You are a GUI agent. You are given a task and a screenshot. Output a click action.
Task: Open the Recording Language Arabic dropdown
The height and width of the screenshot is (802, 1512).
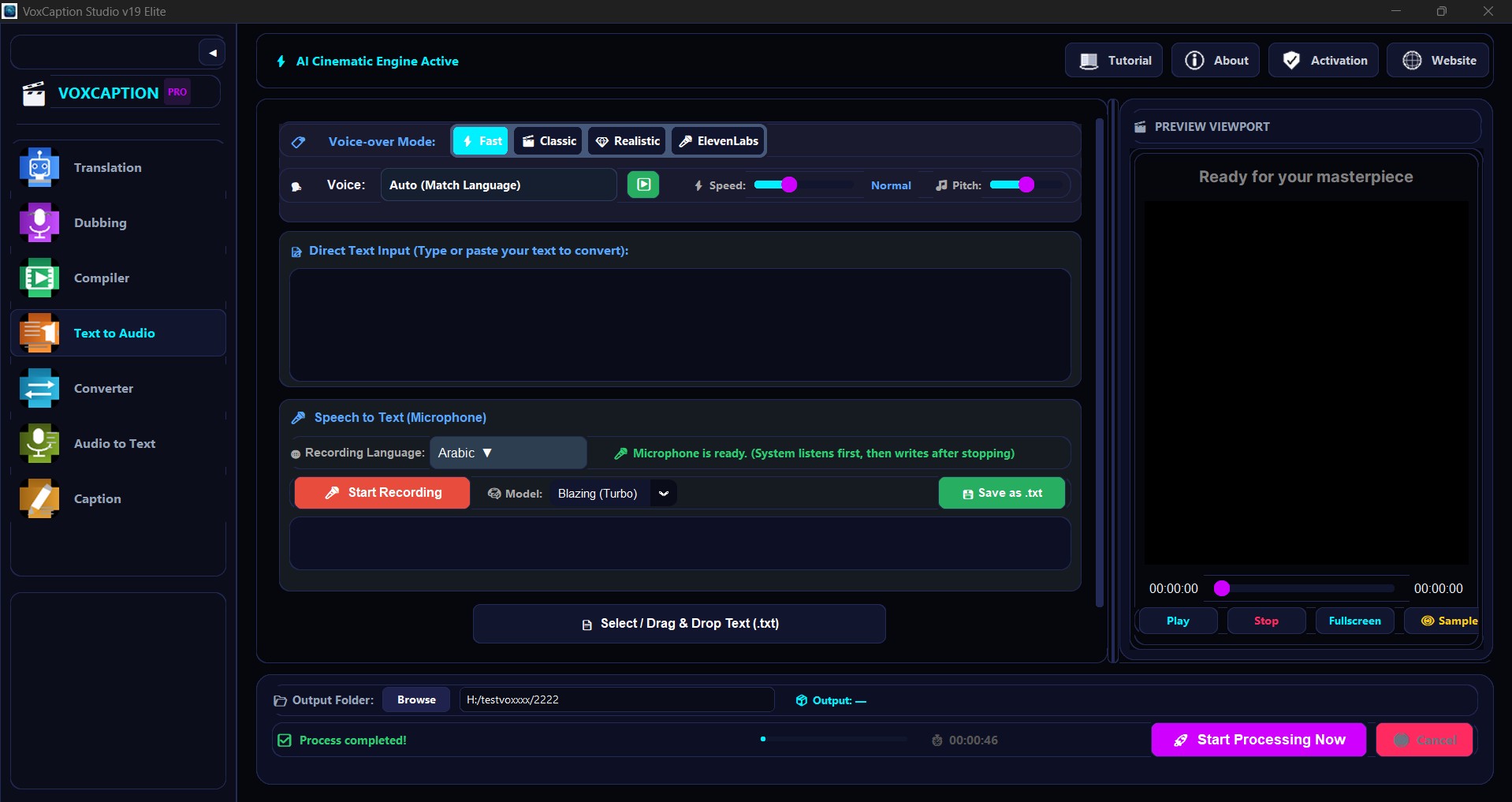[x=508, y=453]
